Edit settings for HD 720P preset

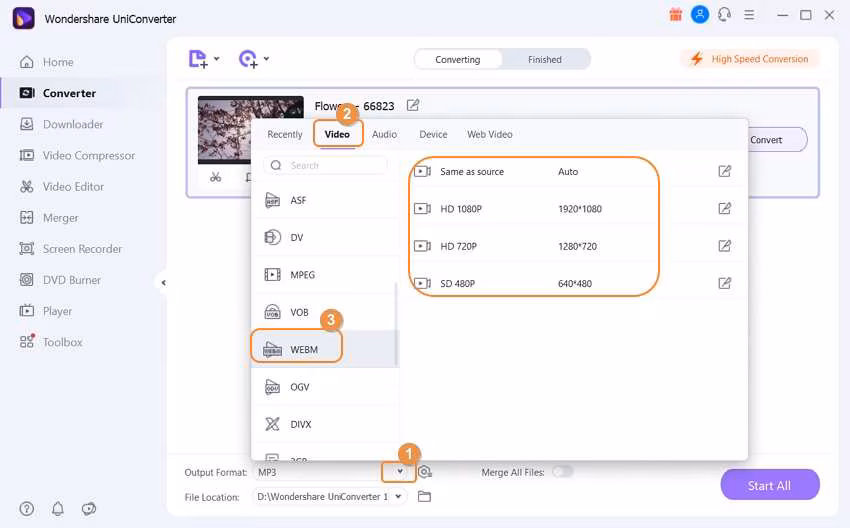click(x=725, y=246)
